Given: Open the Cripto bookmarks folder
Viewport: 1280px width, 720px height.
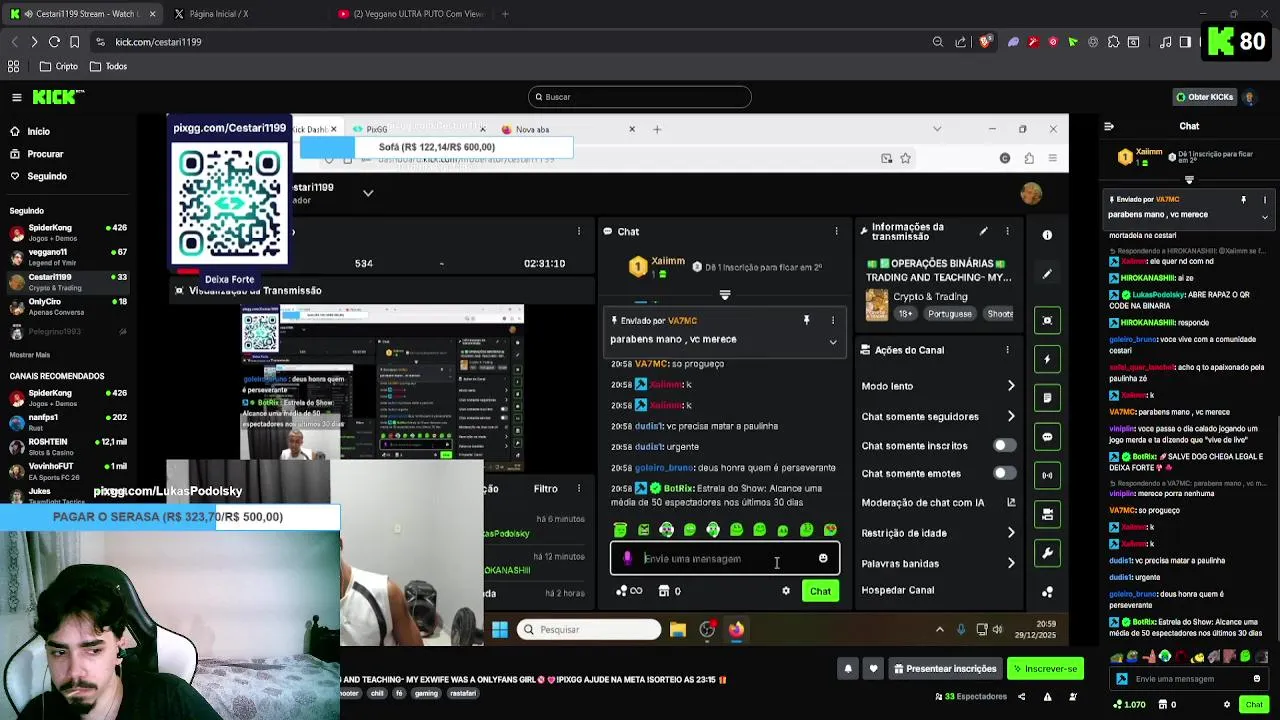Looking at the screenshot, I should pos(59,66).
